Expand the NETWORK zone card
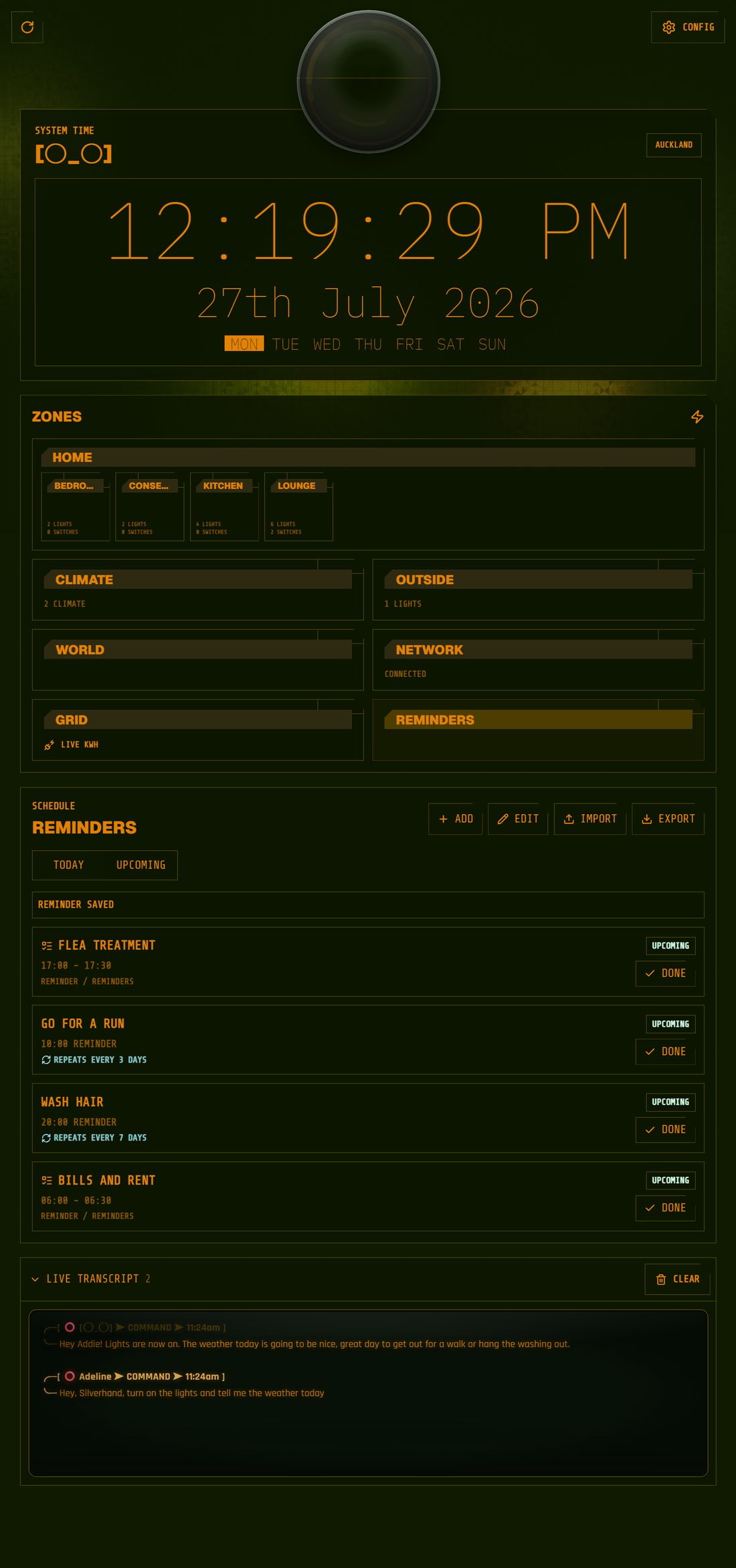This screenshot has width=736, height=1568. point(538,660)
